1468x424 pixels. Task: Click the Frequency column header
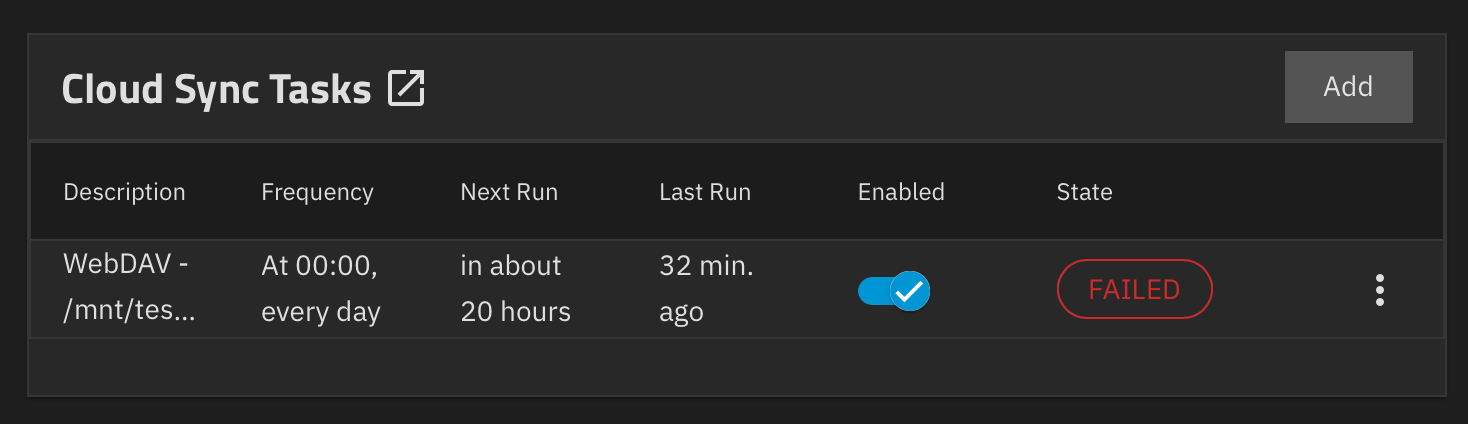click(x=317, y=192)
